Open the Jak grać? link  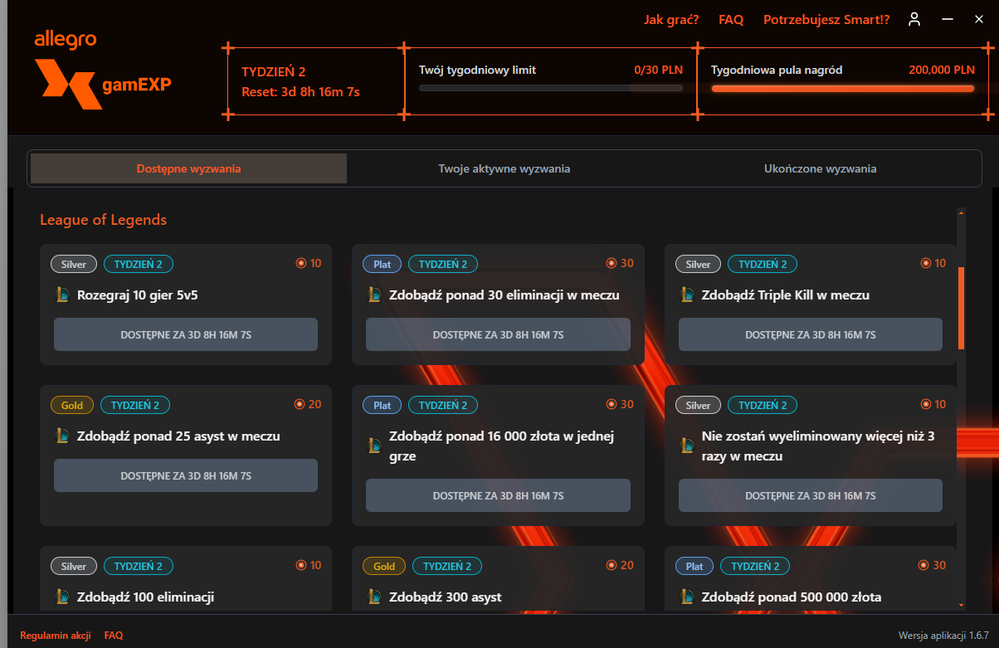671,20
